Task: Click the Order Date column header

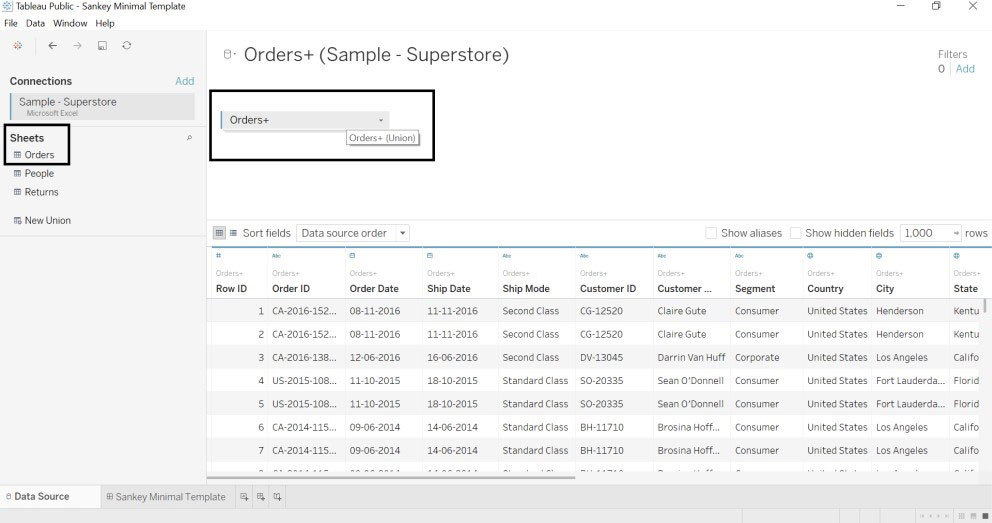Action: (x=374, y=288)
